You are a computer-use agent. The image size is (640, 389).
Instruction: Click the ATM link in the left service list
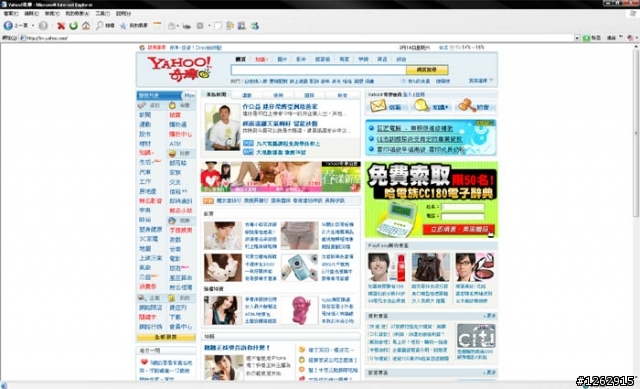[175, 144]
